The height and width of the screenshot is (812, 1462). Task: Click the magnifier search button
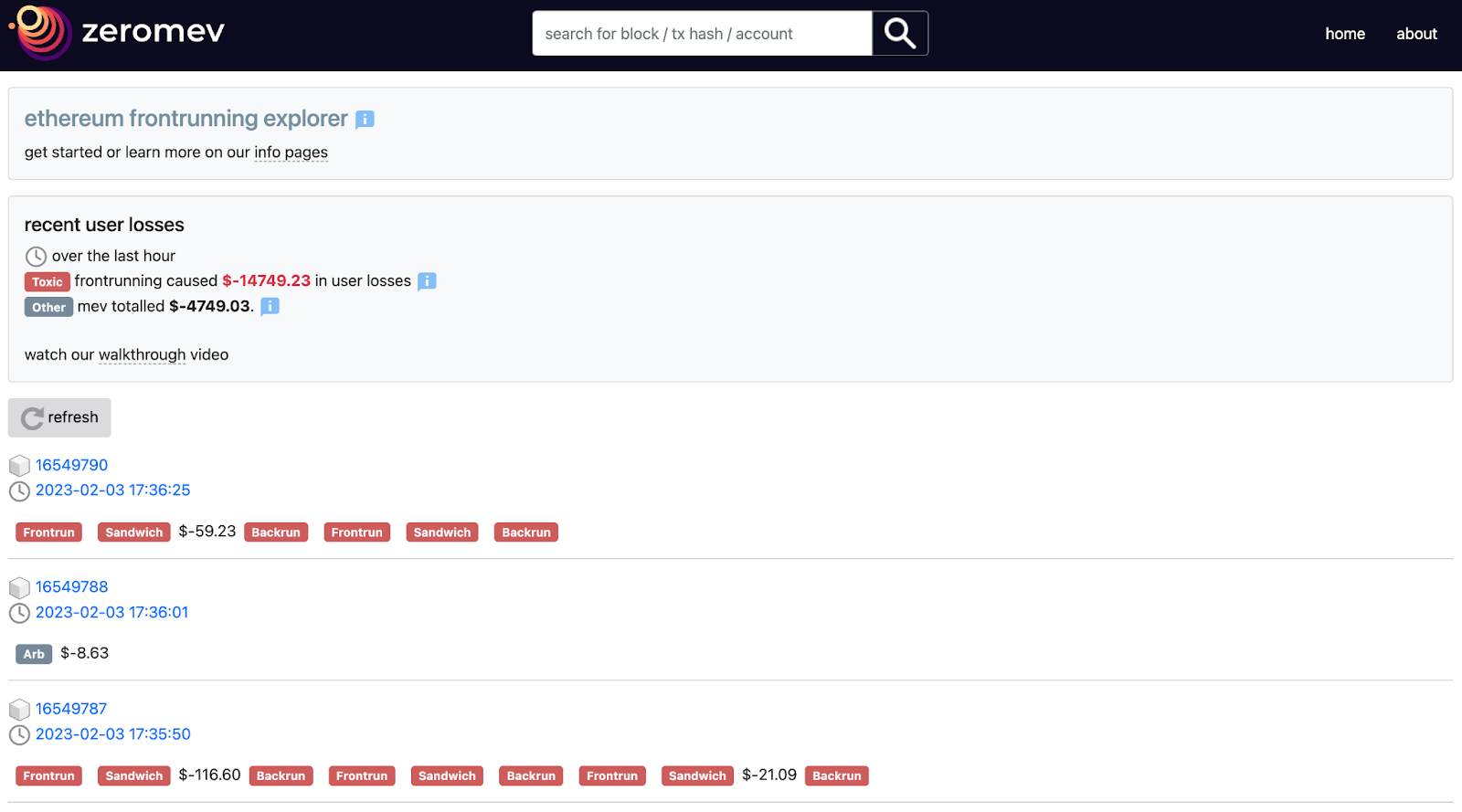(900, 34)
